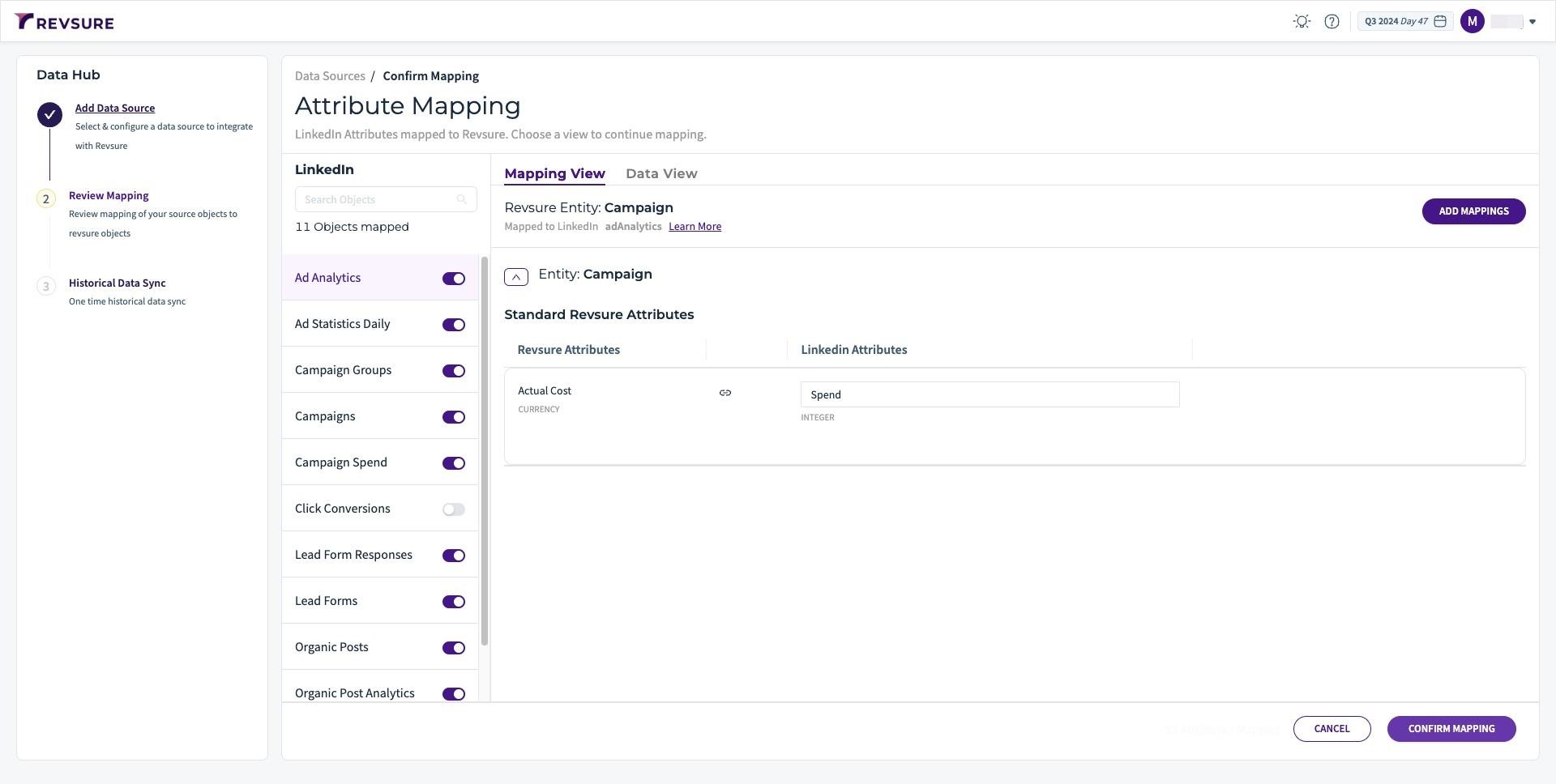Focus the Search Objects input field
This screenshot has width=1556, height=784.
click(x=386, y=199)
